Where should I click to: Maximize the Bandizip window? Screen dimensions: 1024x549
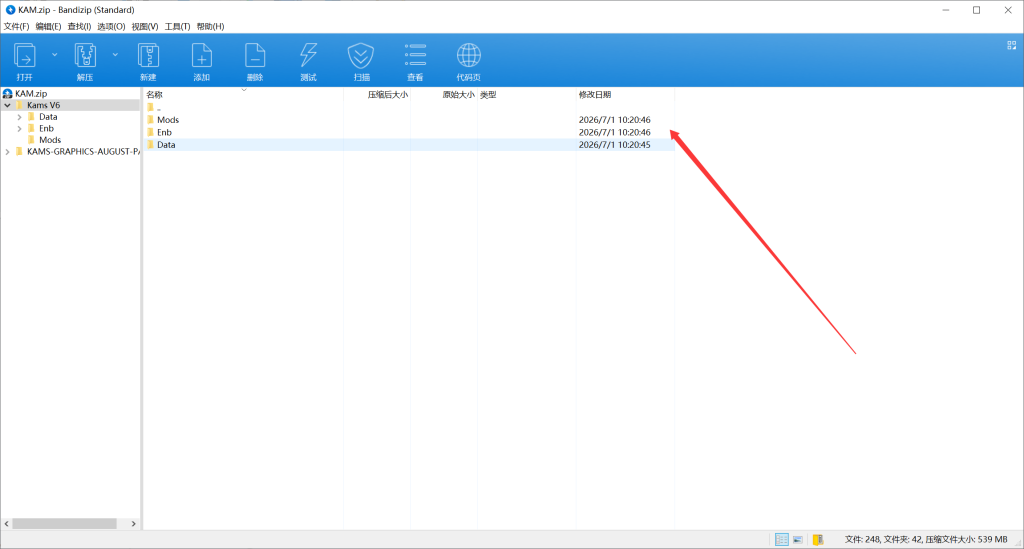tap(976, 10)
